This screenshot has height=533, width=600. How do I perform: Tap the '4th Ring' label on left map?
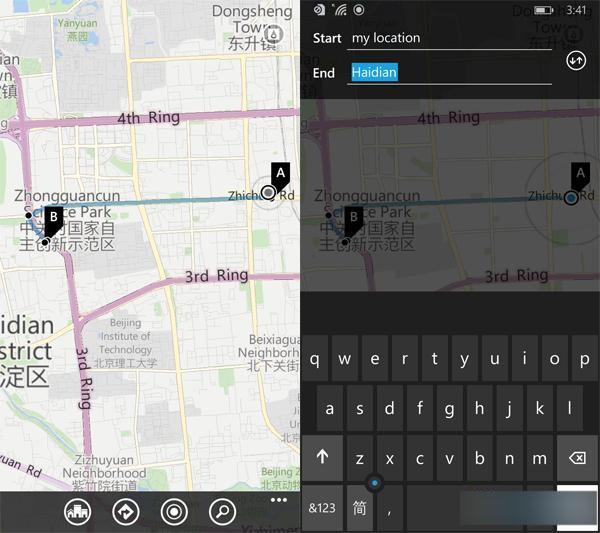click(148, 117)
